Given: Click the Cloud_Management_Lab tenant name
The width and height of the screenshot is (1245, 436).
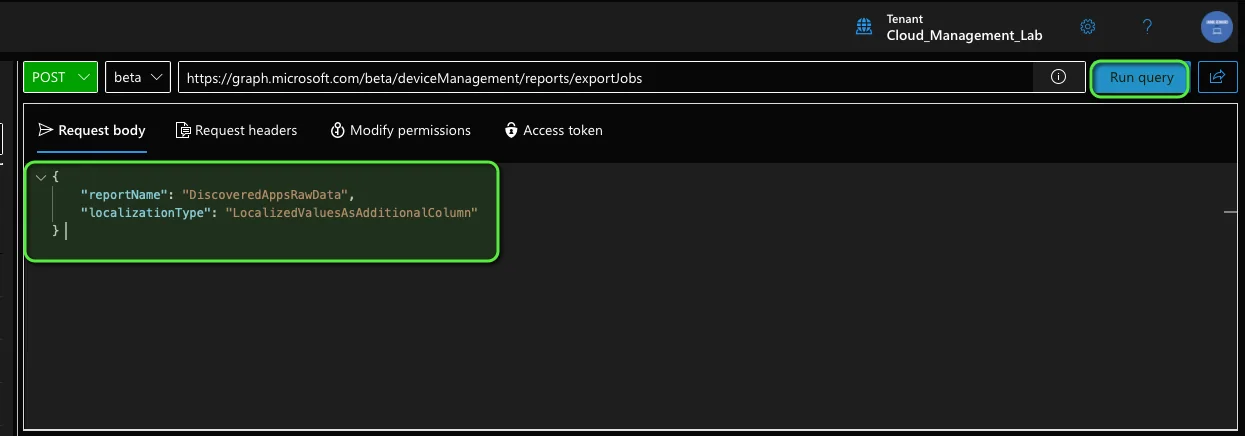Looking at the screenshot, I should pyautogui.click(x=964, y=36).
